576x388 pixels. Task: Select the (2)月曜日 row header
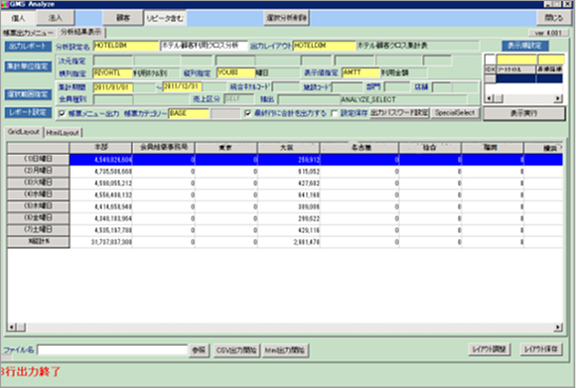[38, 171]
